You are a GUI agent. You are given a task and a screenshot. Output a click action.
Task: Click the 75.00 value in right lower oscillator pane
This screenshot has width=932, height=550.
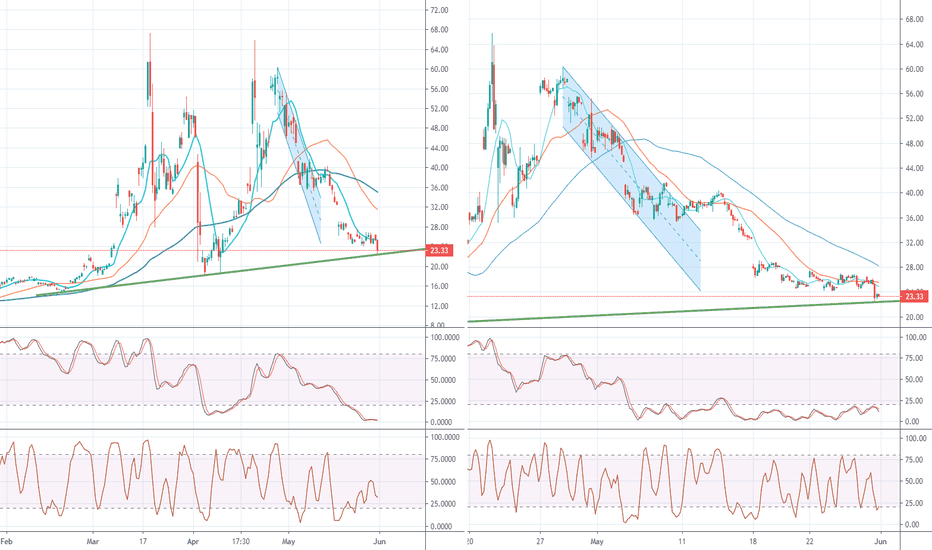coord(915,460)
